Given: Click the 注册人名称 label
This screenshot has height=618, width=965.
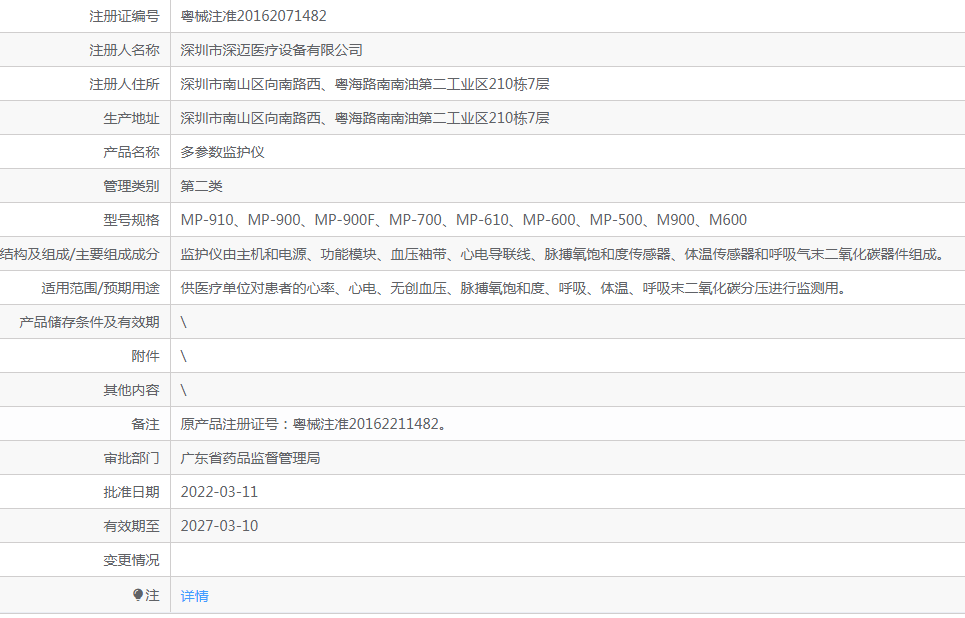Looking at the screenshot, I should pos(124,50).
